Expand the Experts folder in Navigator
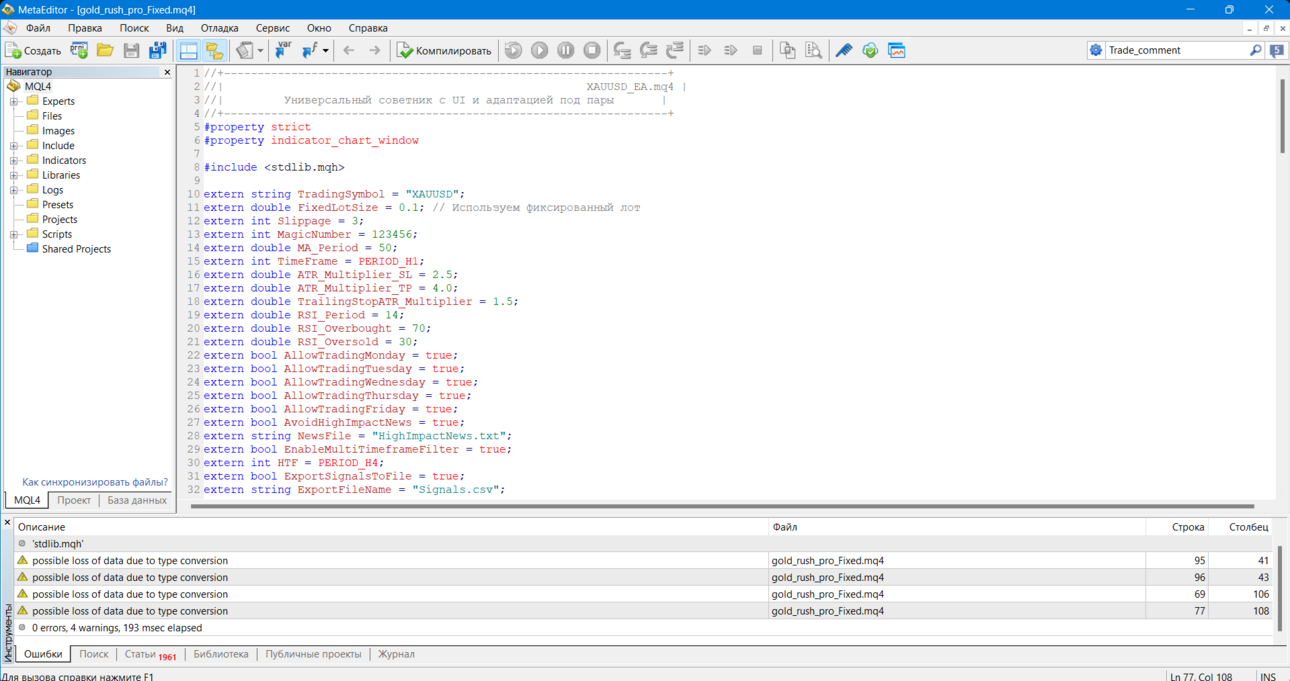This screenshot has height=681, width=1290. pos(14,101)
